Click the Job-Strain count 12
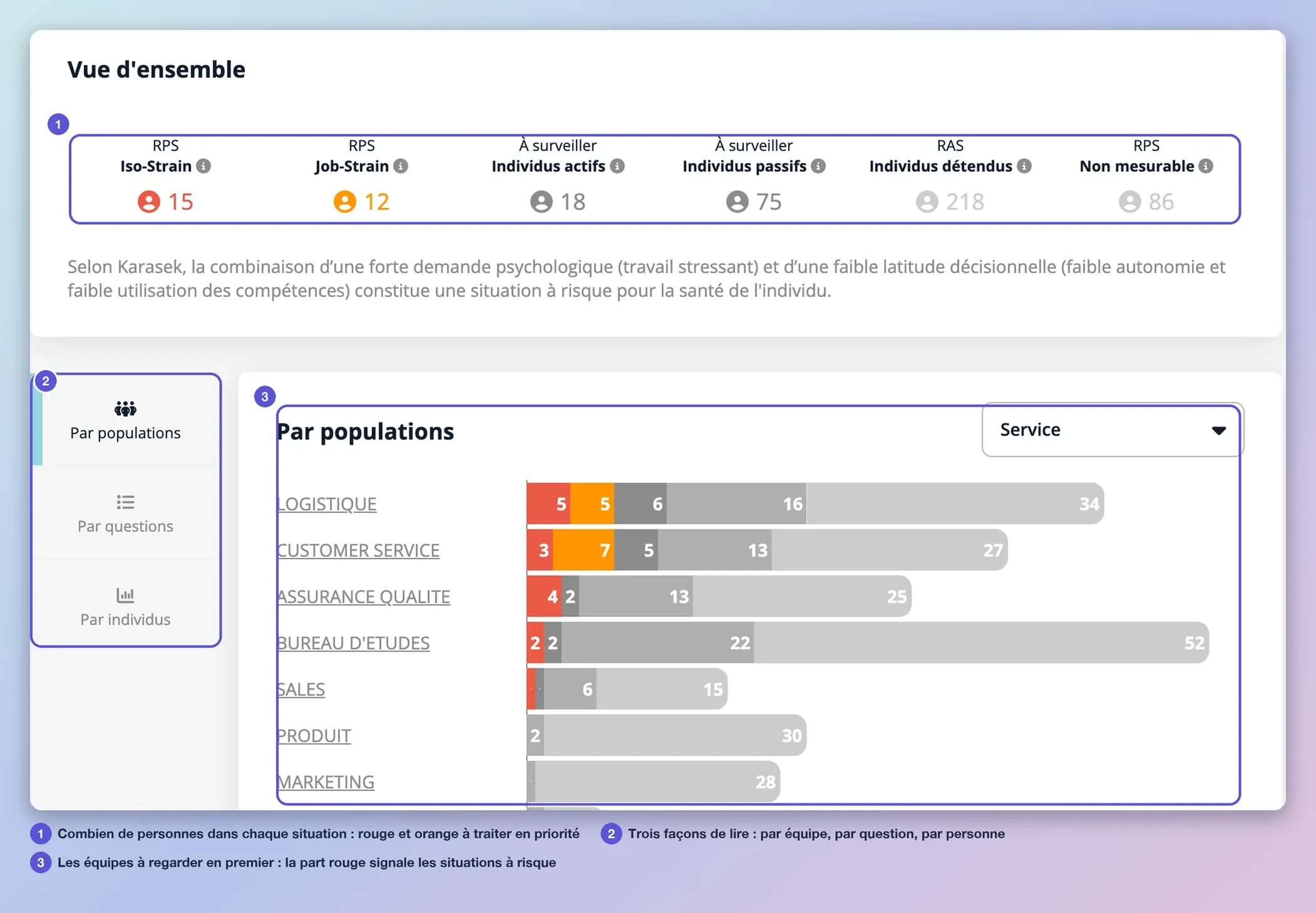The height and width of the screenshot is (913, 1316). tap(377, 202)
